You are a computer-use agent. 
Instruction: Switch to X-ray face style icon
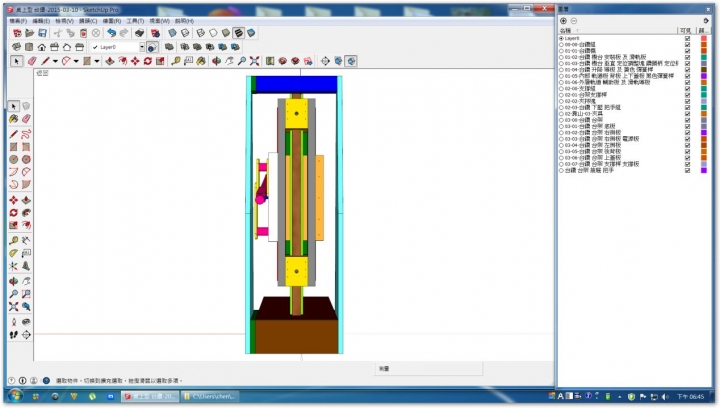(x=172, y=33)
